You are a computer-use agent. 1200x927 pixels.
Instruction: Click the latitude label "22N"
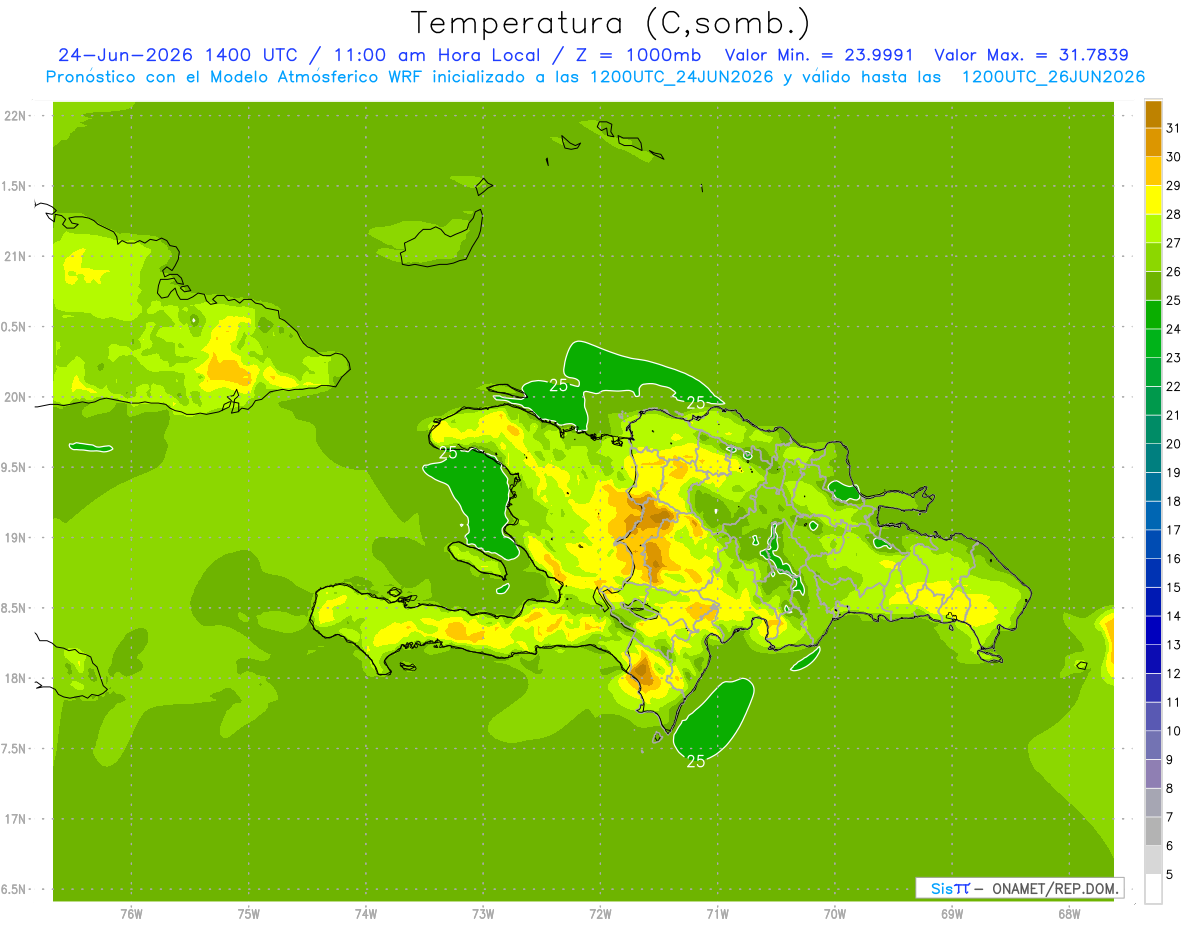pyautogui.click(x=17, y=116)
